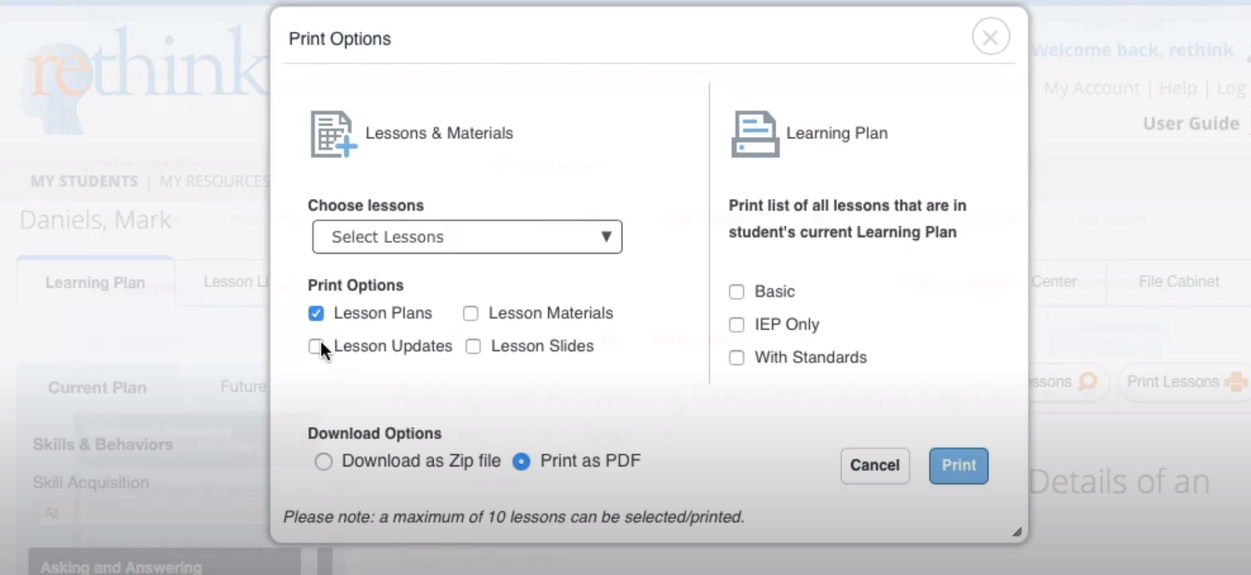Click the Cancel button

point(875,465)
